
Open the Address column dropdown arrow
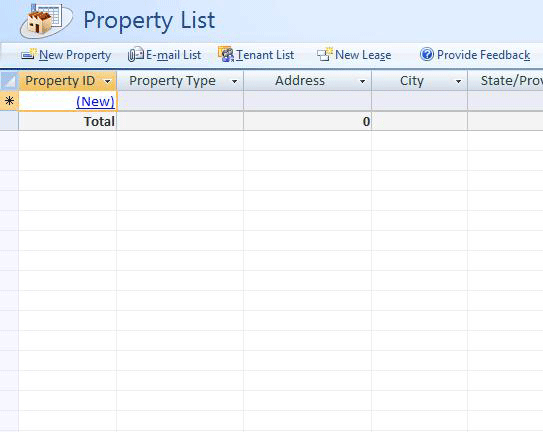(x=362, y=81)
